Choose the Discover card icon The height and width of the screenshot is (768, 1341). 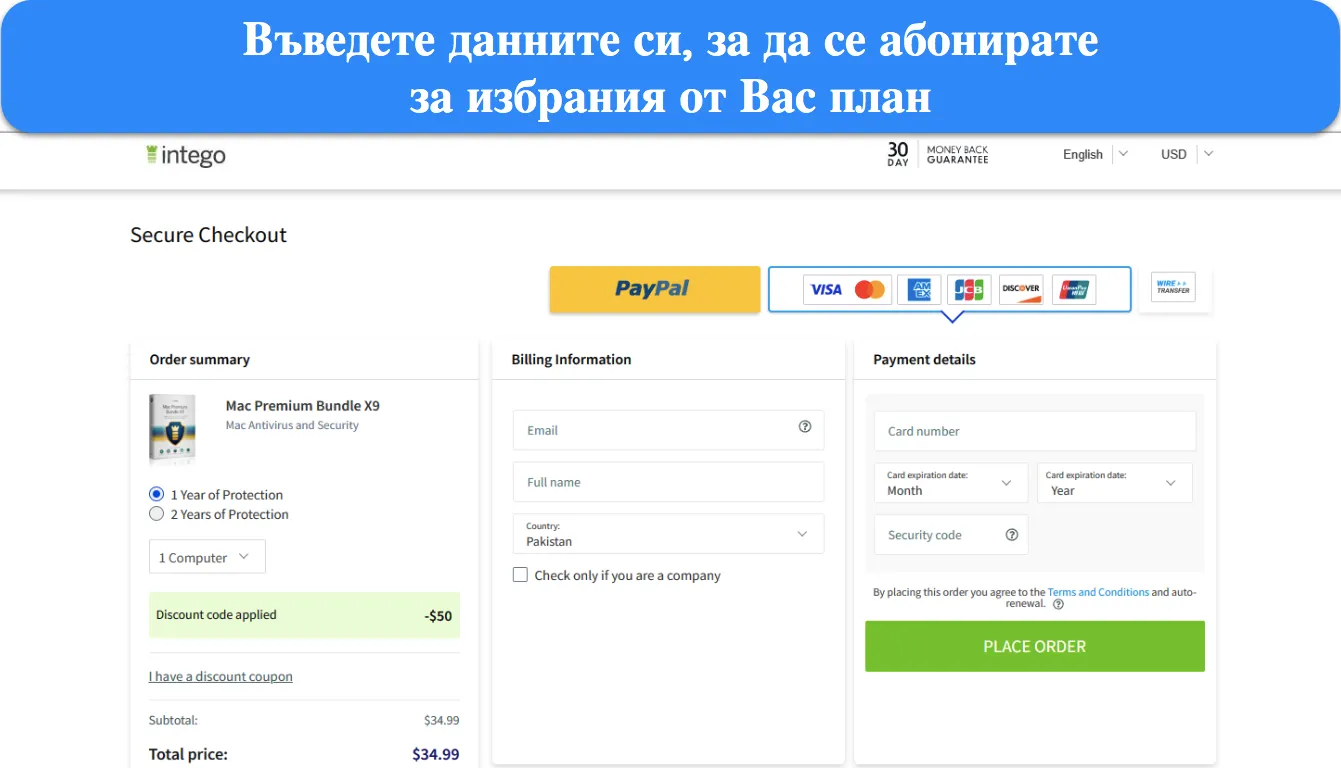tap(1021, 289)
